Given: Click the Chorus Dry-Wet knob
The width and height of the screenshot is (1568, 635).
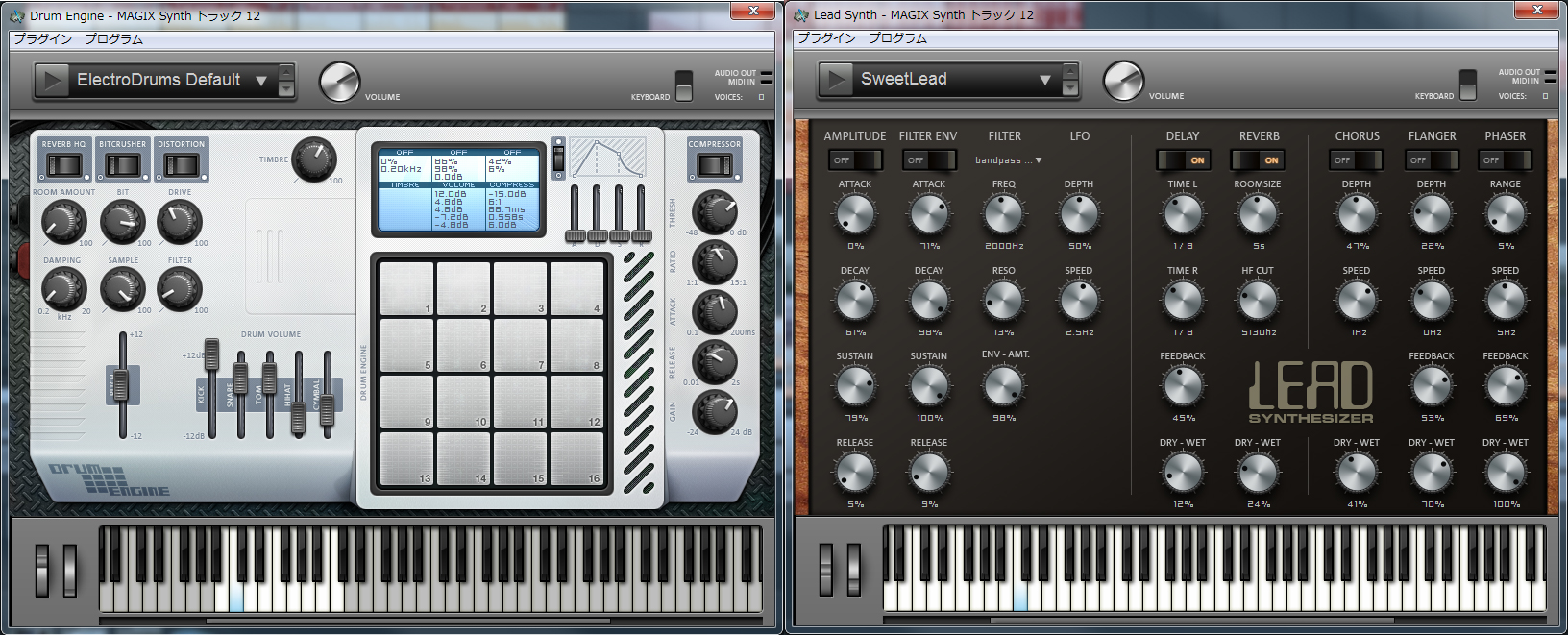Looking at the screenshot, I should (1357, 472).
